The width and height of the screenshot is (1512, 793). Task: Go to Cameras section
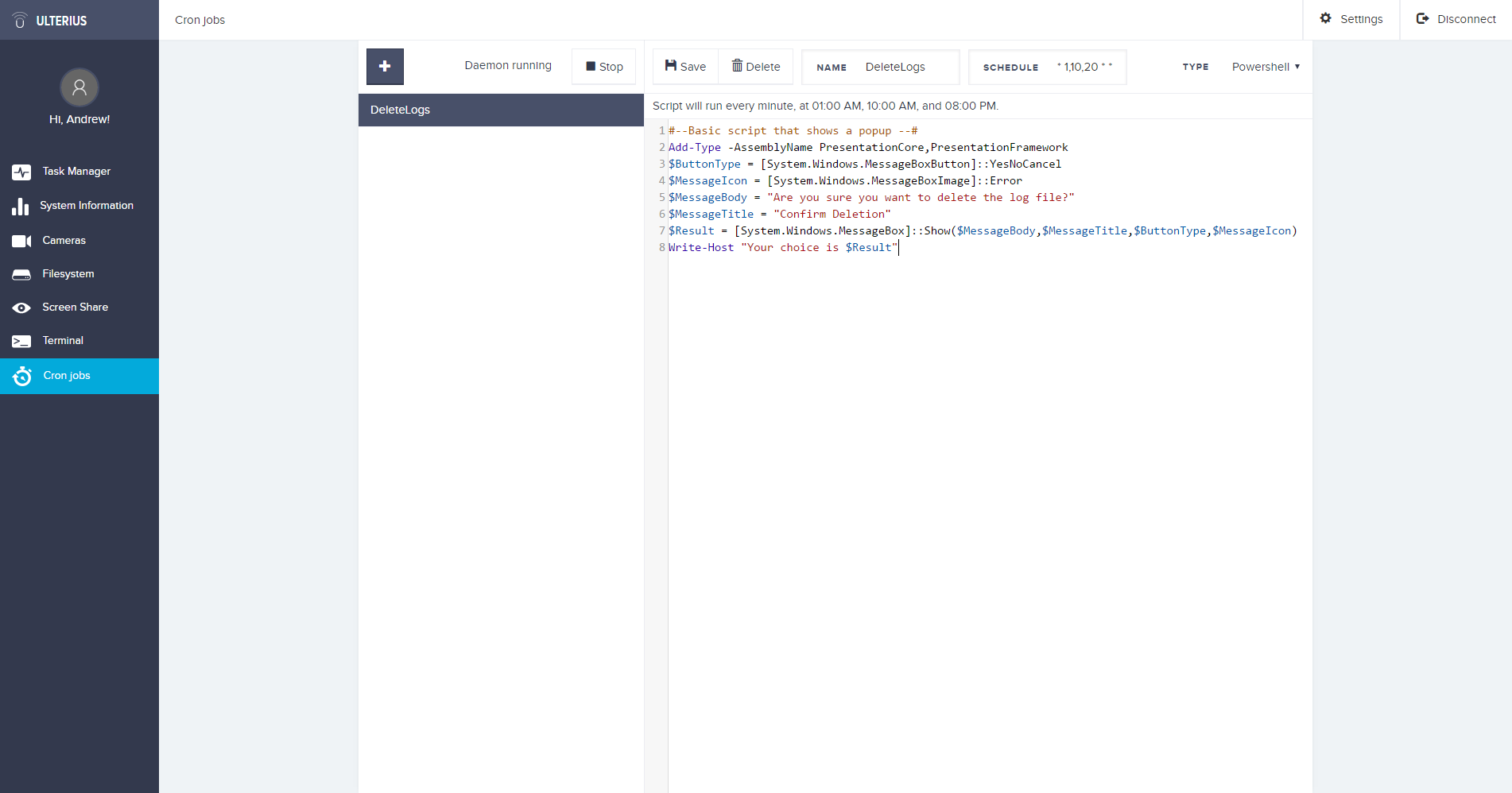pos(79,241)
